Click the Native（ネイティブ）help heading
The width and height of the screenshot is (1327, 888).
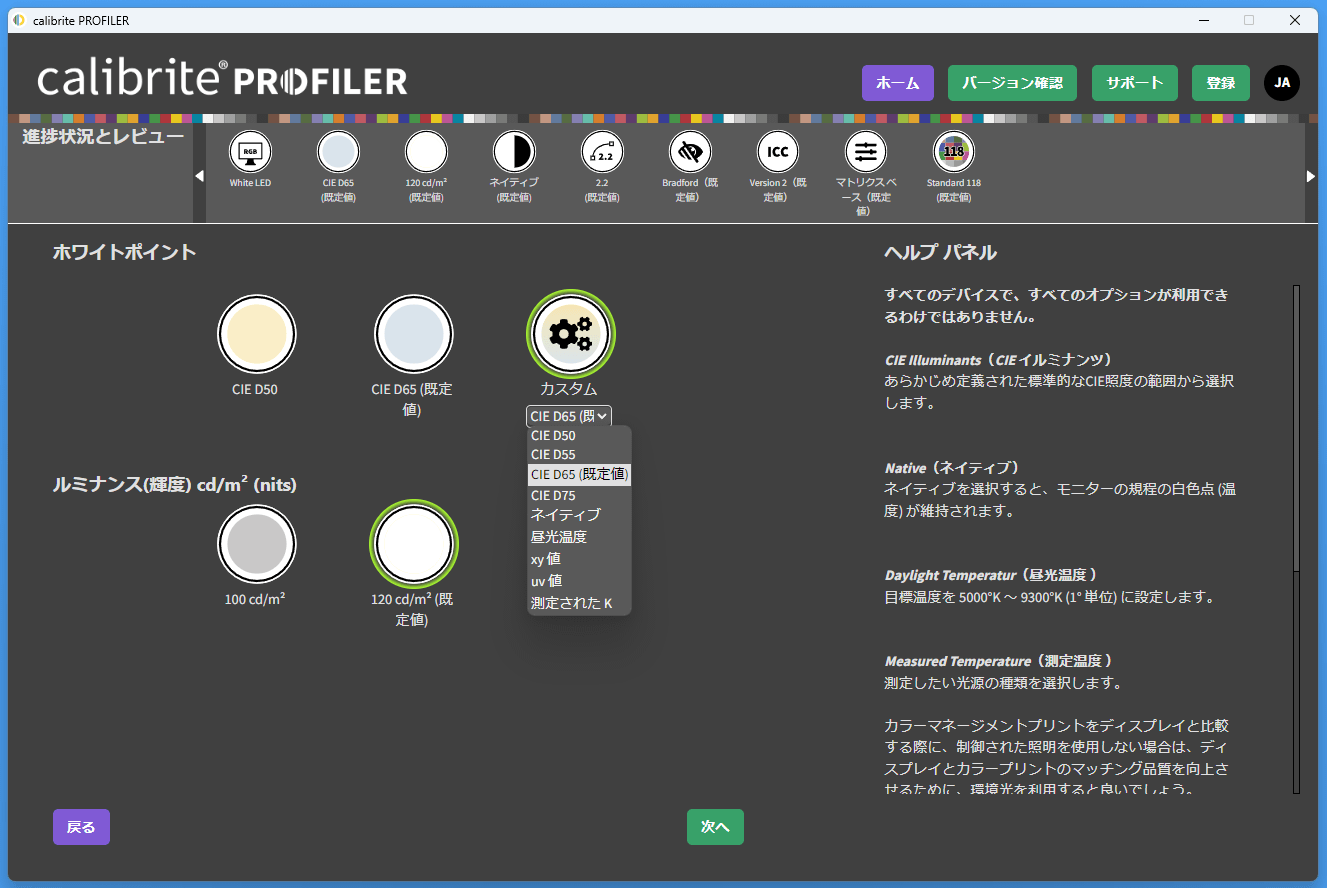(951, 467)
